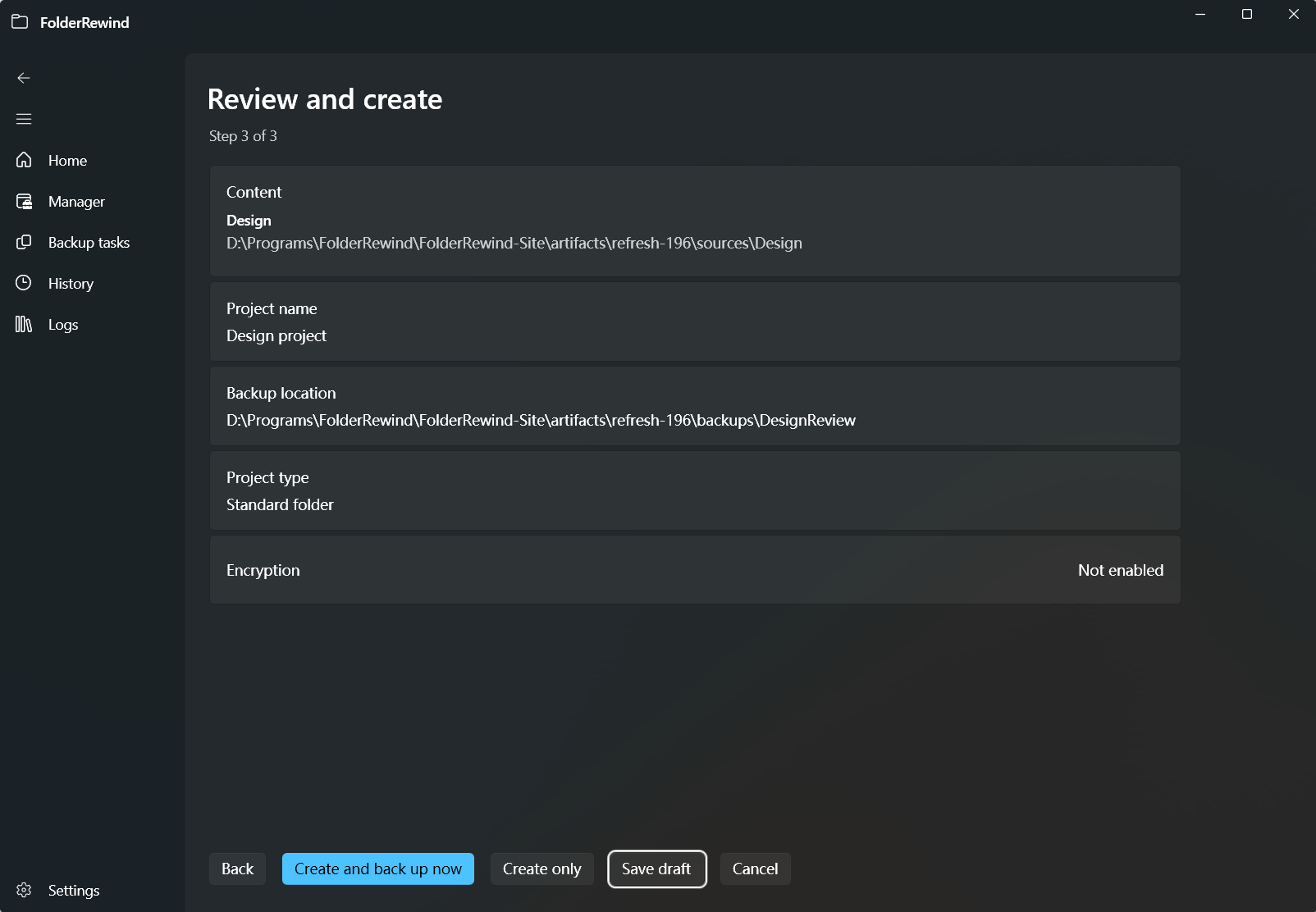1316x912 pixels.
Task: Click the 'Design project' name value
Action: (276, 336)
